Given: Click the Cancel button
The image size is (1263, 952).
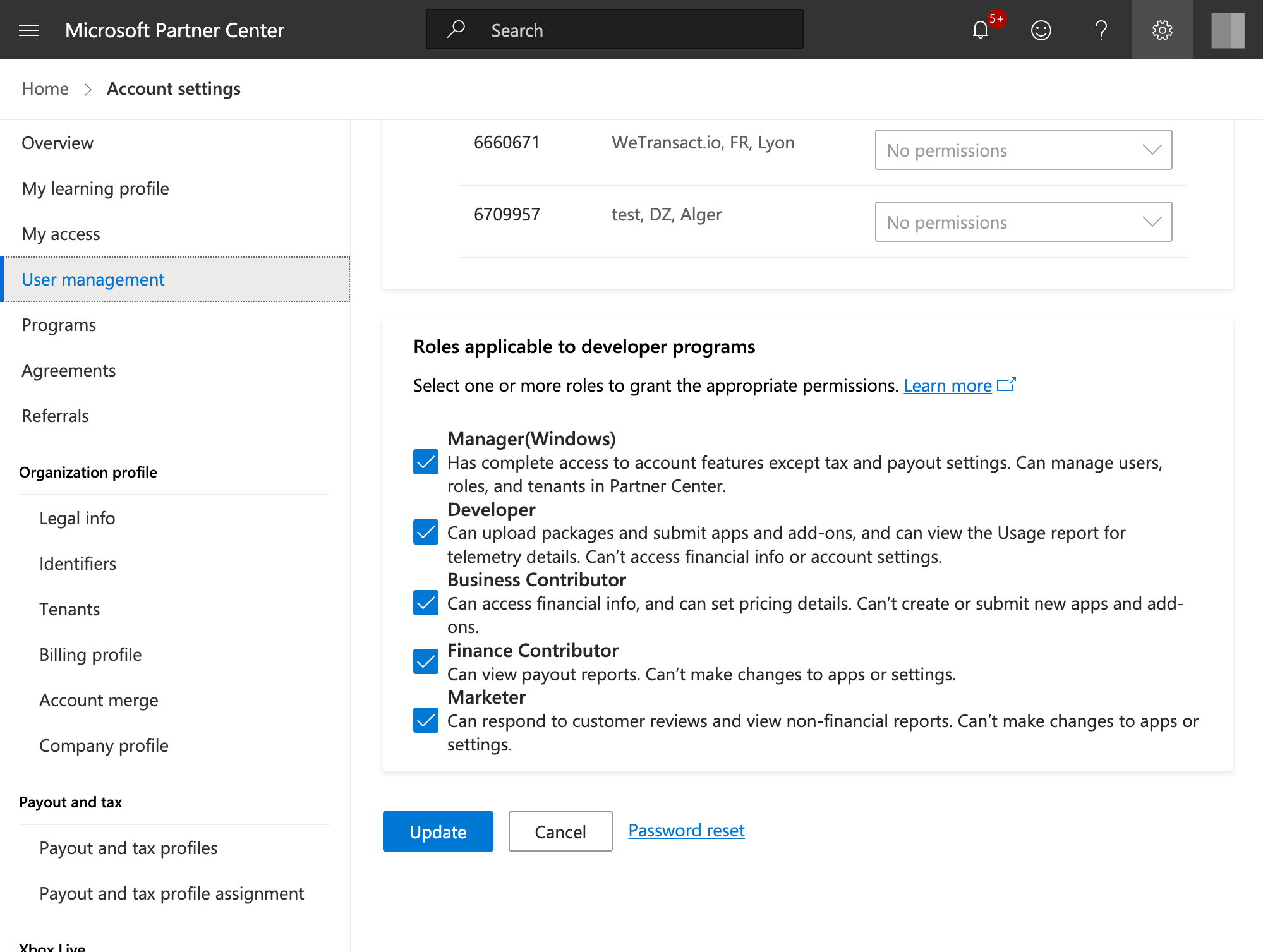Looking at the screenshot, I should pos(560,831).
